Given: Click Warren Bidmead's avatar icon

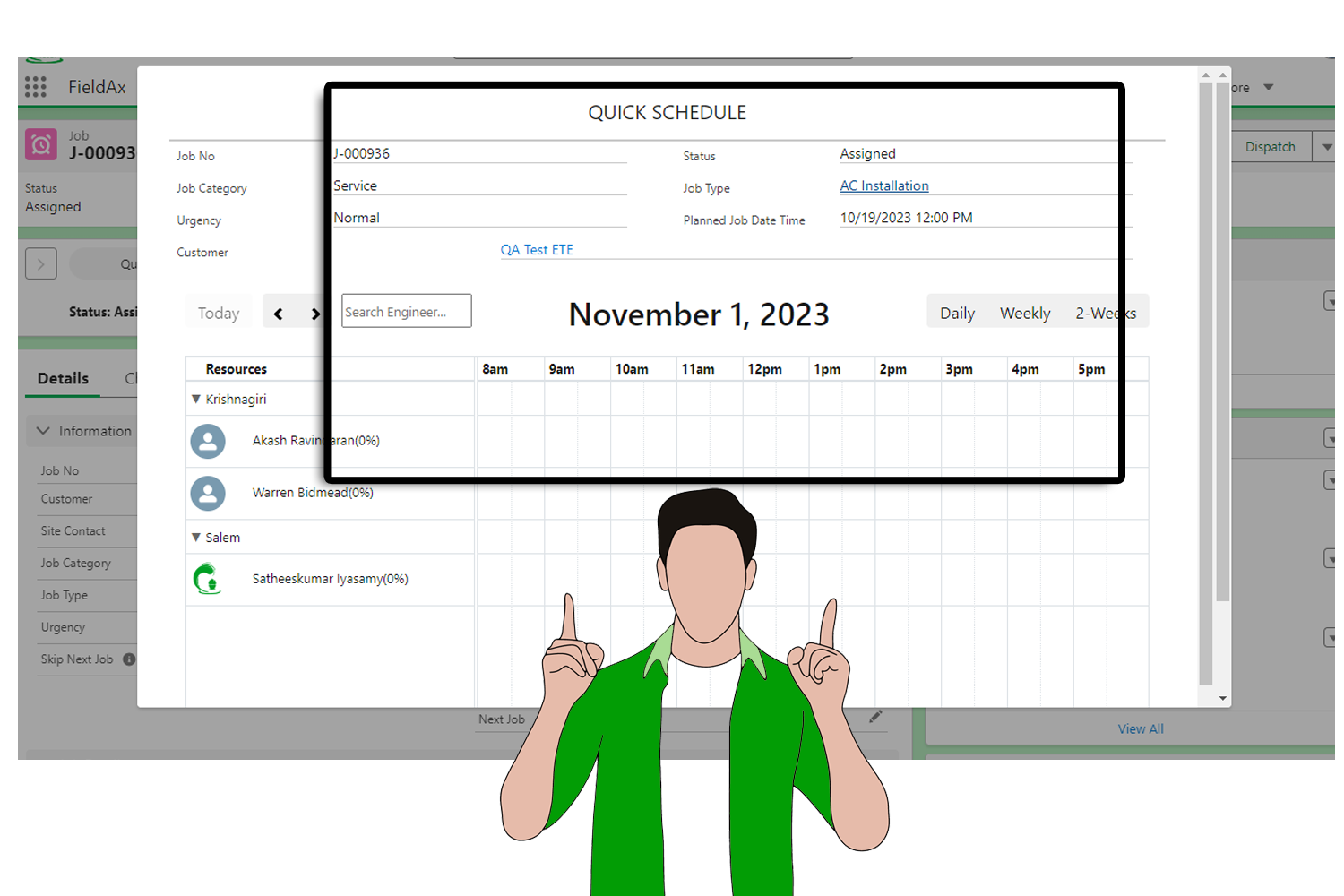Looking at the screenshot, I should pyautogui.click(x=208, y=493).
